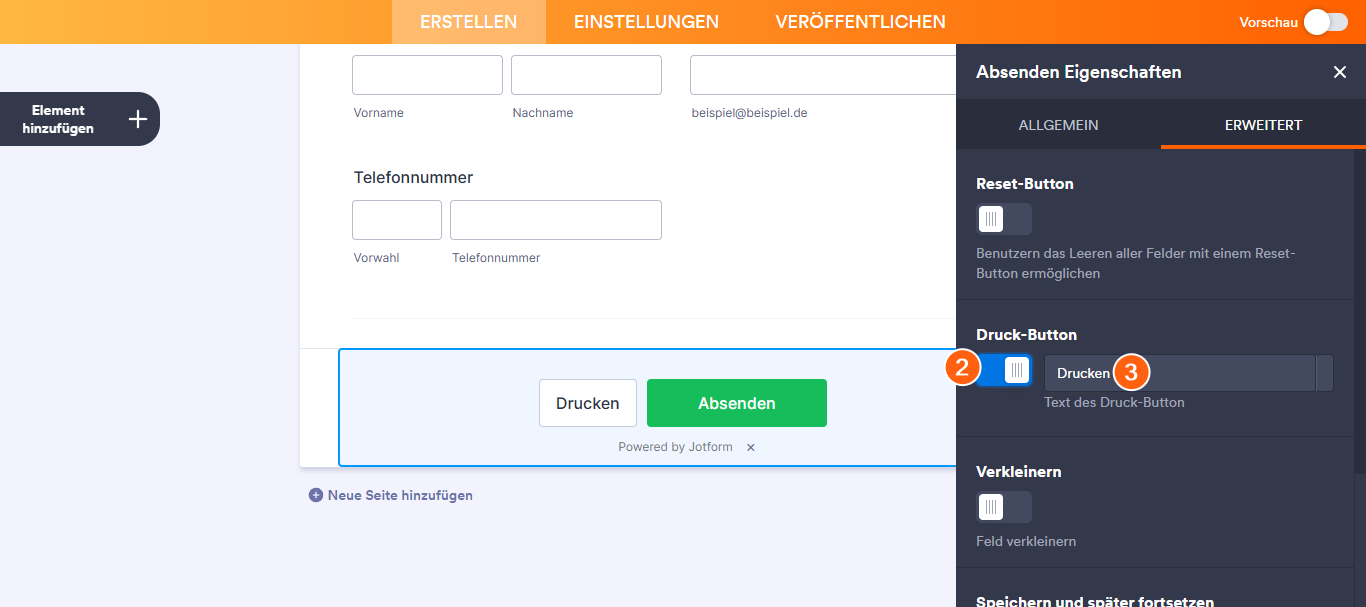
Task: Click the green Absenden button
Action: coord(737,403)
